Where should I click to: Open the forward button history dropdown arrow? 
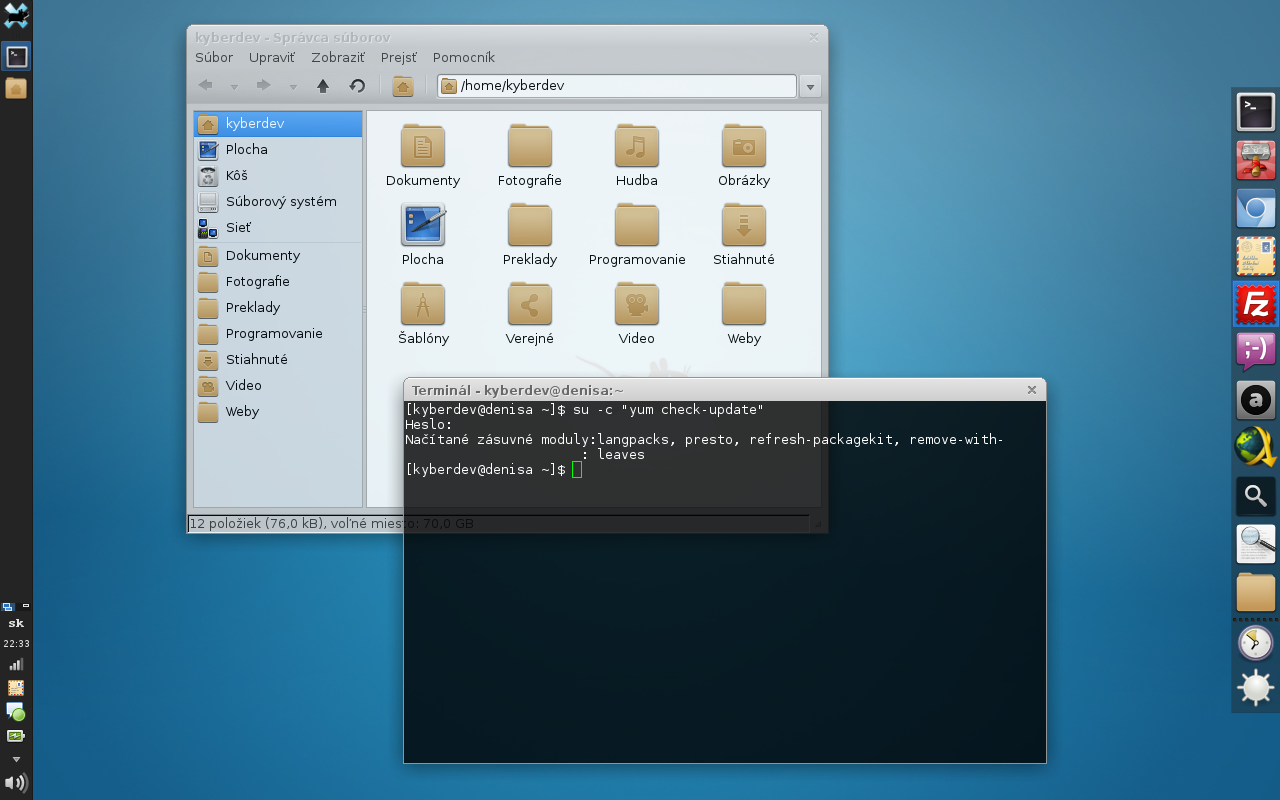(x=293, y=87)
